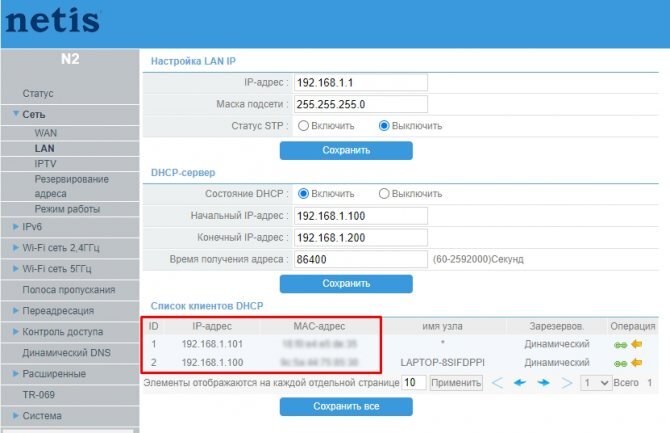This screenshot has height=433, width=670.
Task: Click the Операция column header
Action: click(633, 327)
